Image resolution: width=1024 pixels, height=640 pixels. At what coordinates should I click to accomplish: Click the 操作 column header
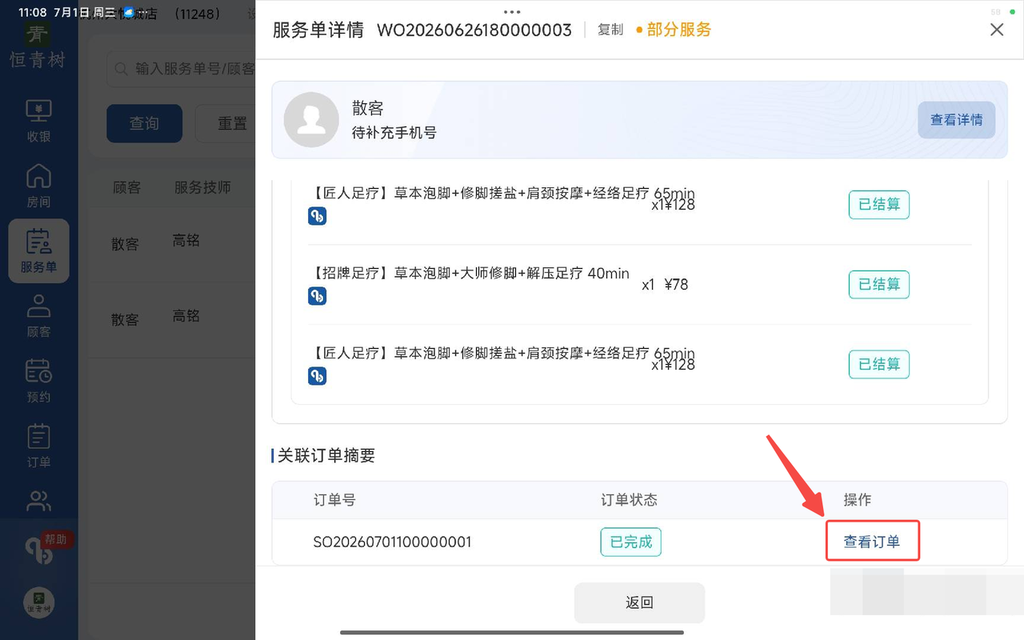pos(857,500)
